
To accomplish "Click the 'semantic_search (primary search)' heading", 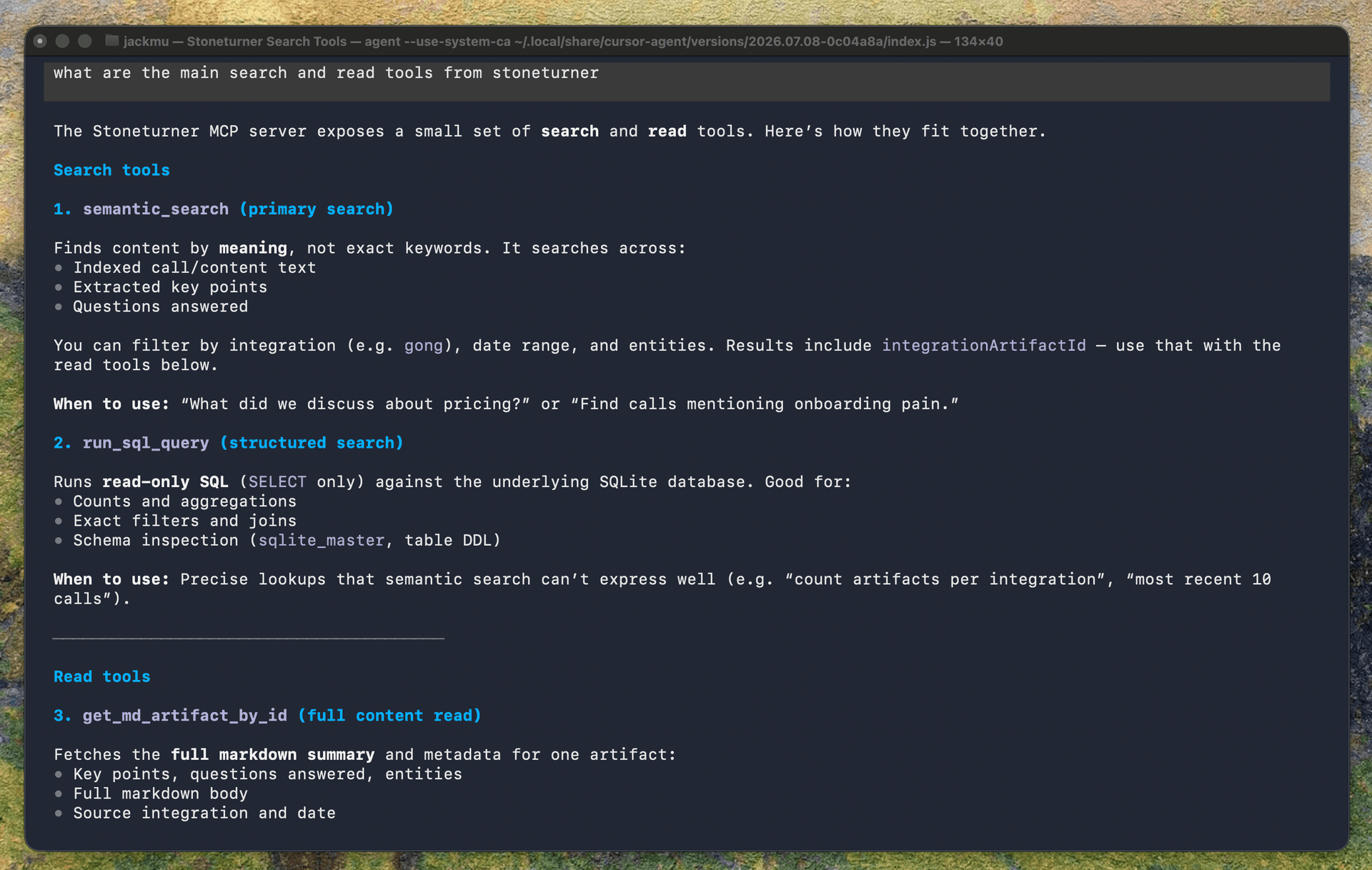I will tap(224, 209).
